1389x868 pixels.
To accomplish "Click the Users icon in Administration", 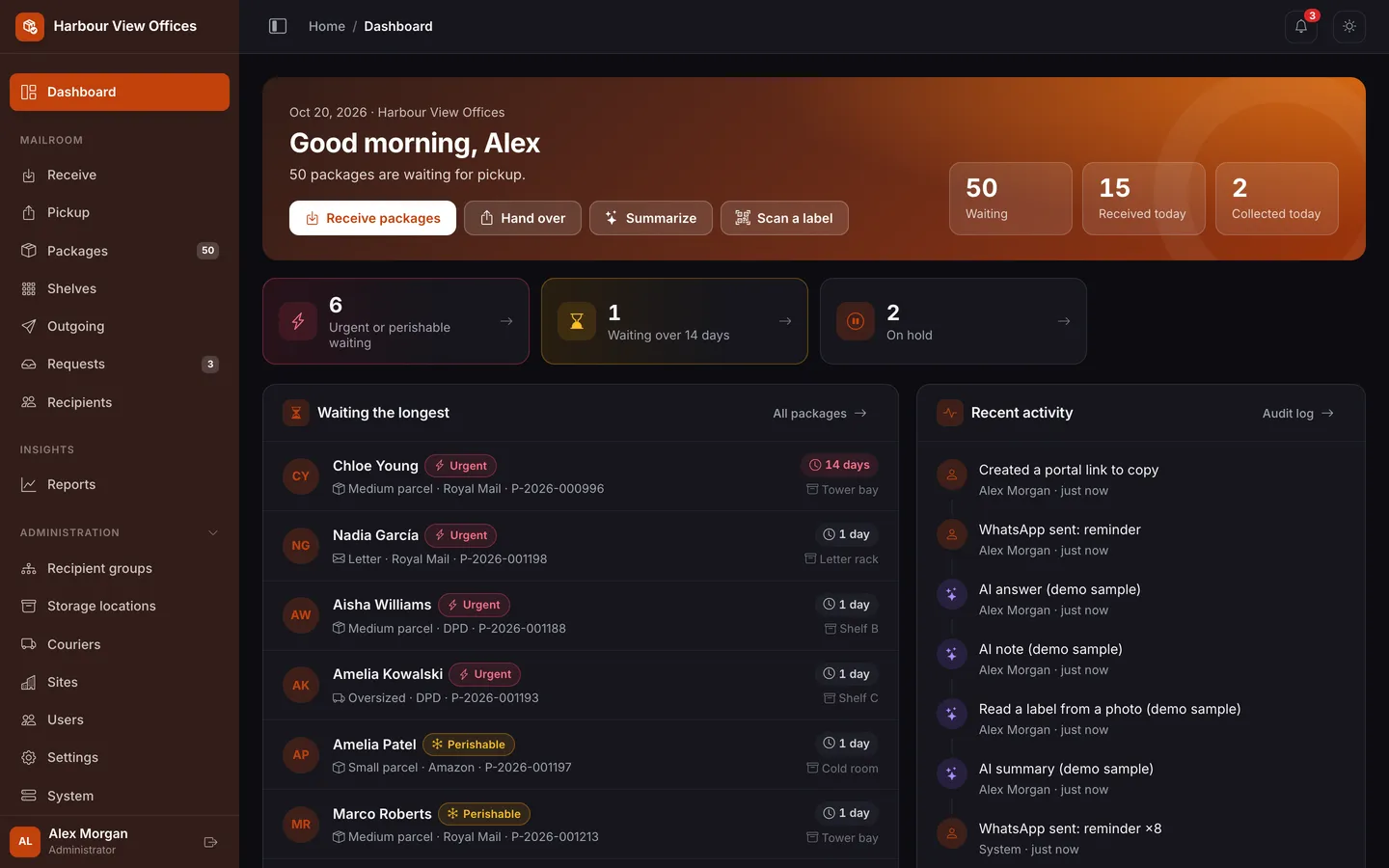I will [x=29, y=719].
